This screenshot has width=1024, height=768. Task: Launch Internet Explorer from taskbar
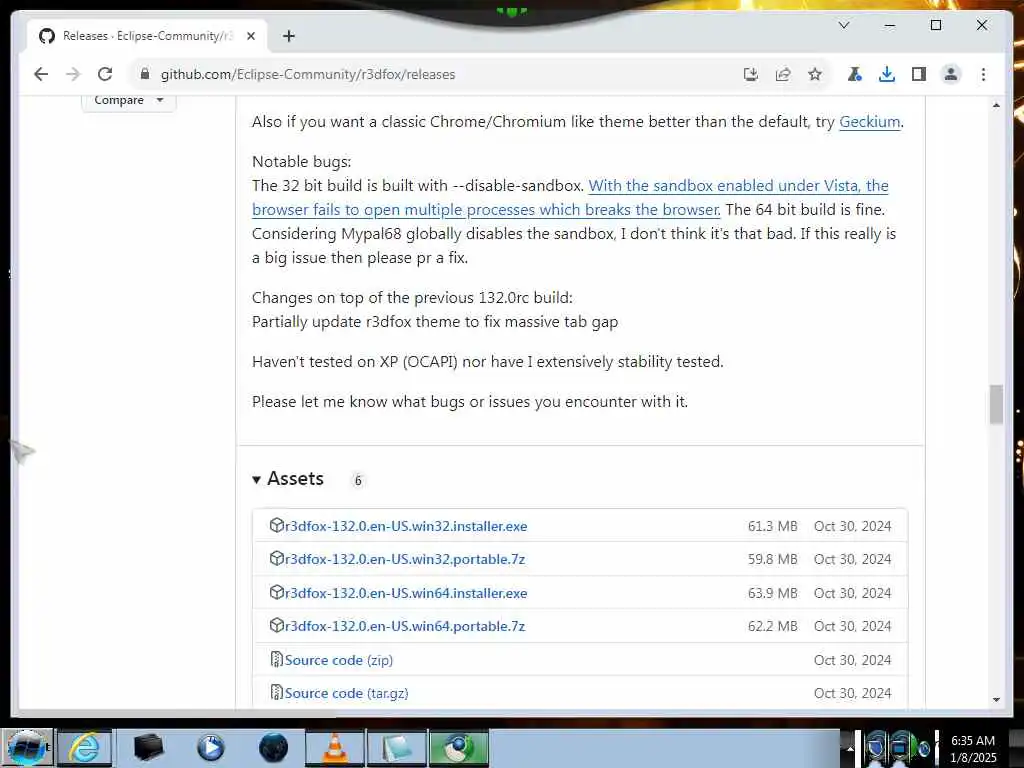[x=85, y=748]
